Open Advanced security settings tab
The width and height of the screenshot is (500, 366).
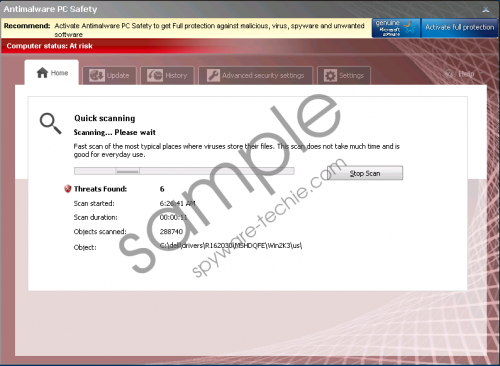click(x=256, y=76)
